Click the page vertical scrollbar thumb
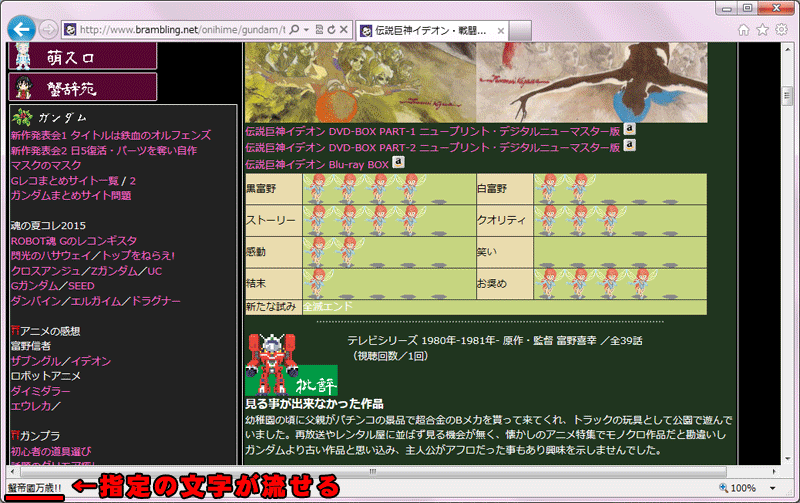Screen dimensions: 800x503 coord(787,96)
